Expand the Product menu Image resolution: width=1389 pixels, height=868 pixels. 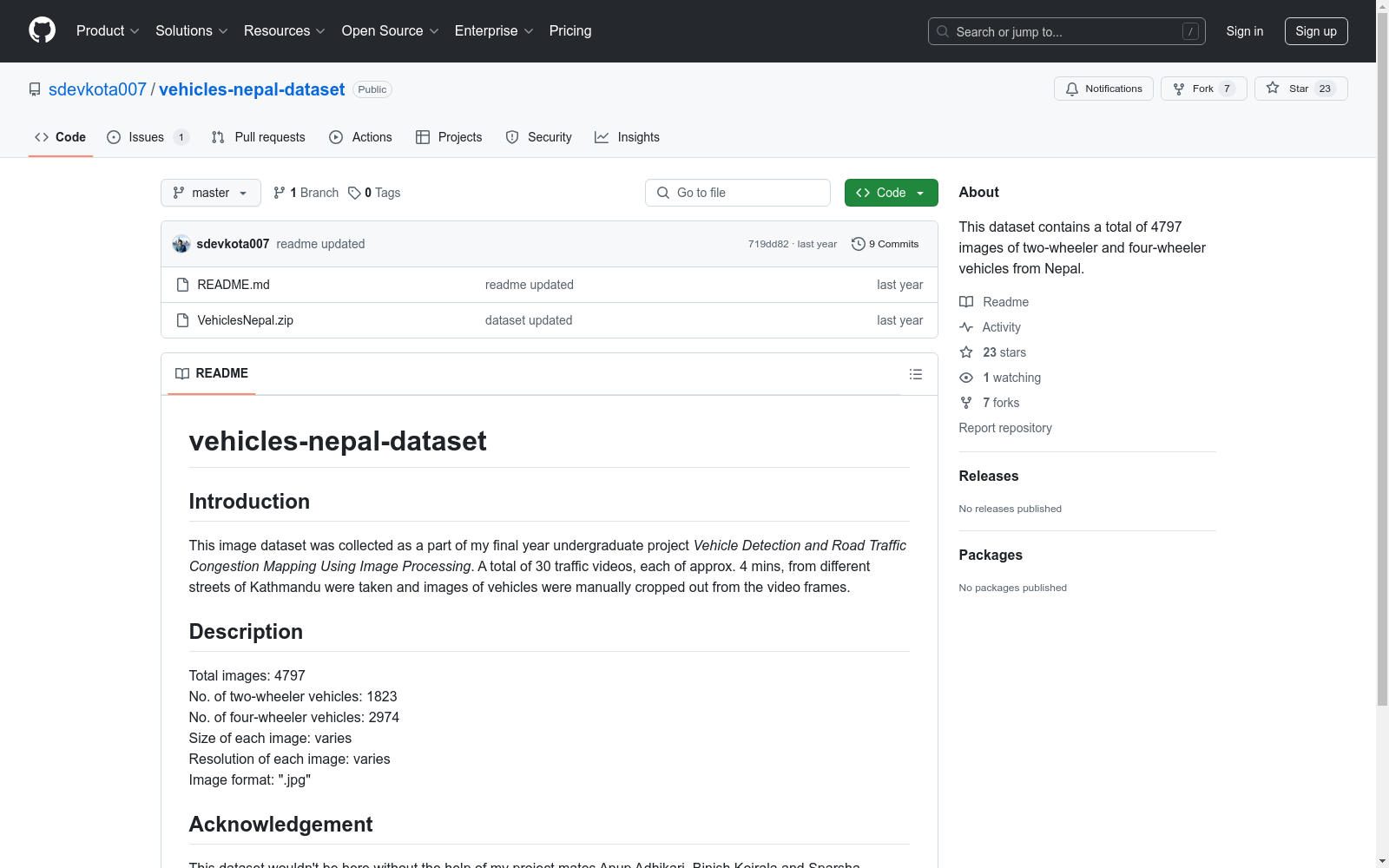click(x=108, y=30)
